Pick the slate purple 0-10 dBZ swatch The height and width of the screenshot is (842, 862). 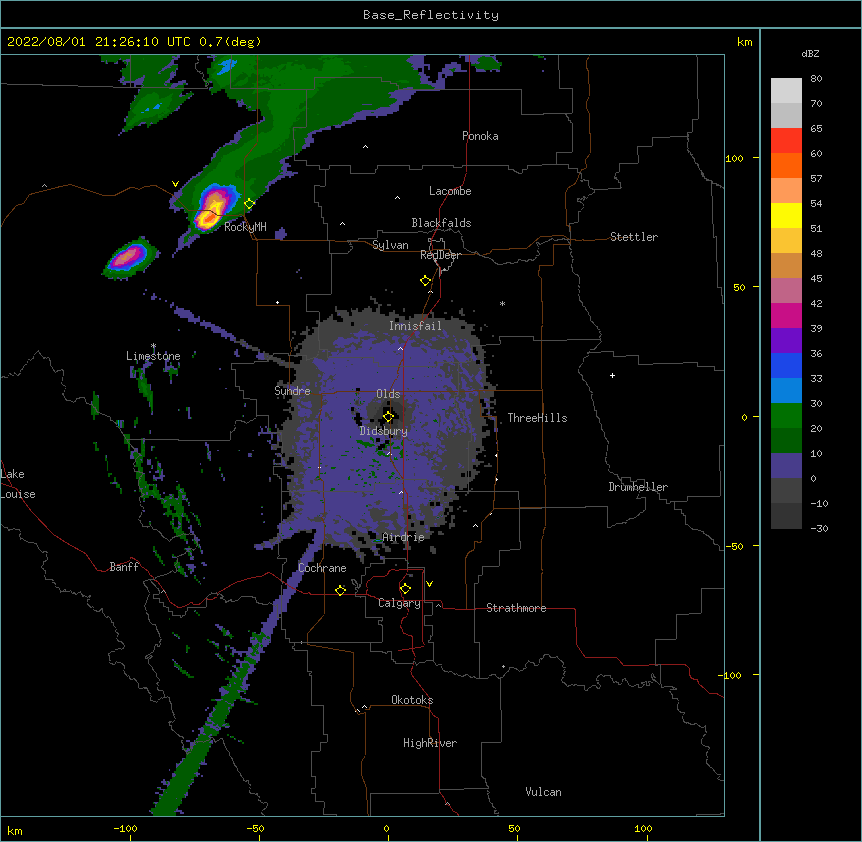[786, 466]
